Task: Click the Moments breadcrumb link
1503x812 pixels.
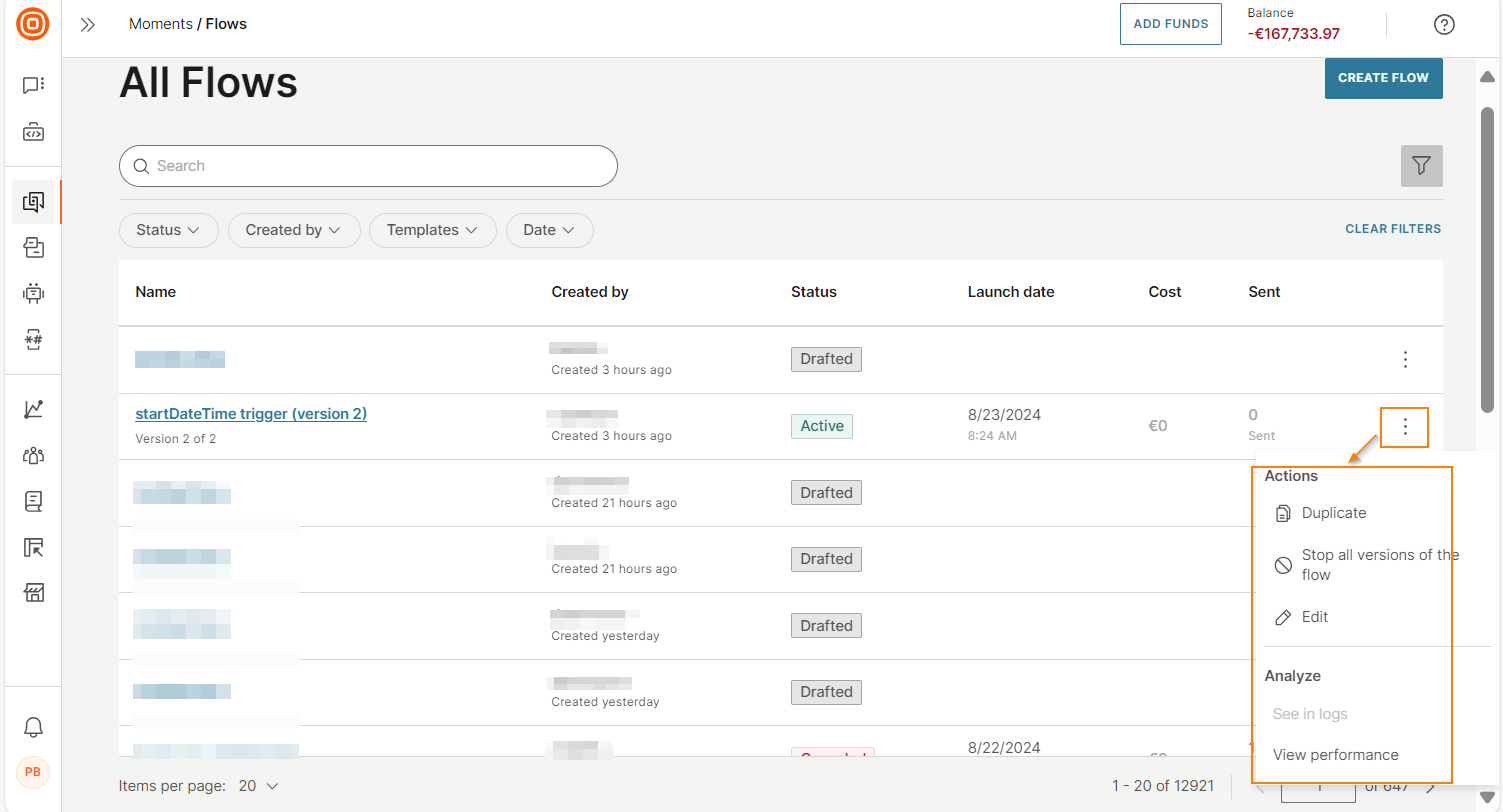Action: 160,24
